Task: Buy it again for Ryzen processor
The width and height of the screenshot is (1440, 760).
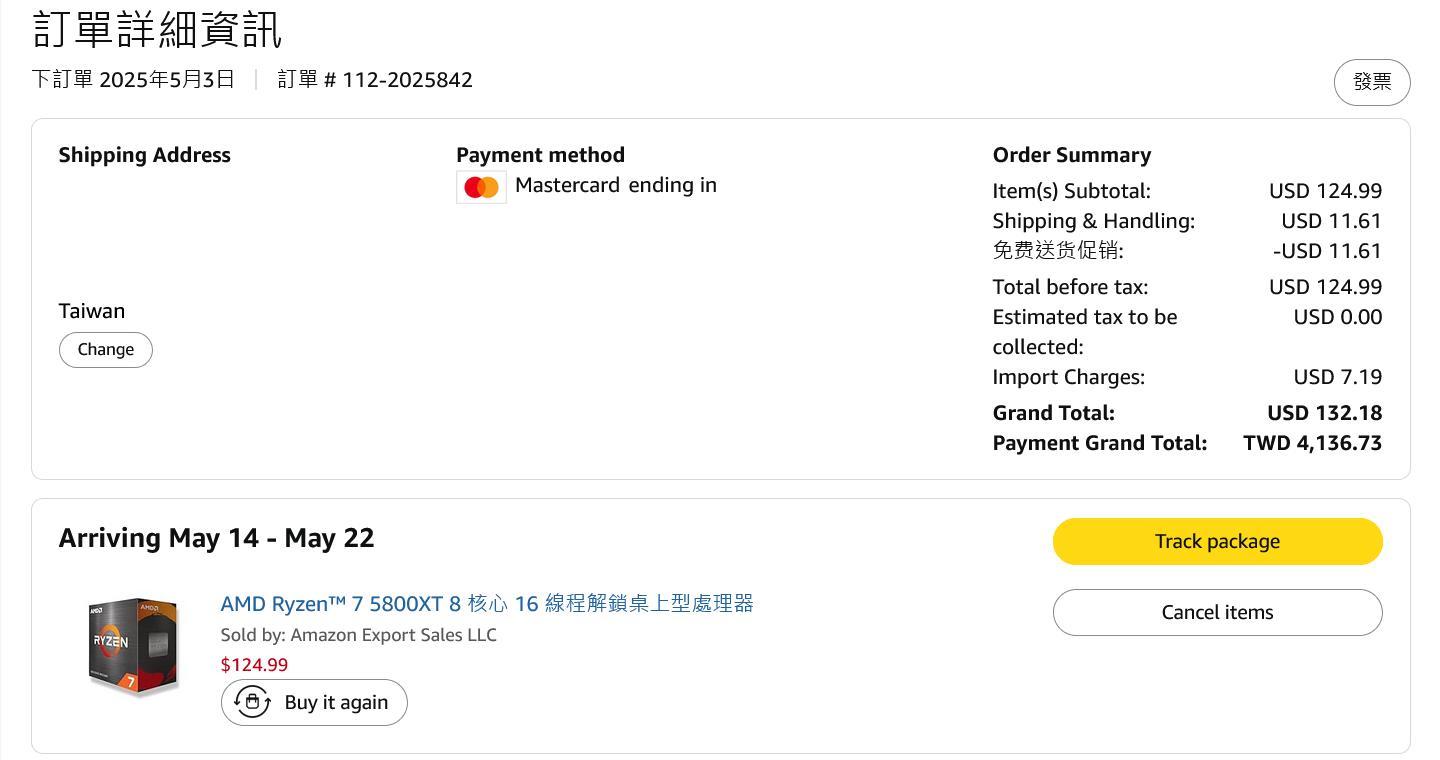Action: [314, 702]
